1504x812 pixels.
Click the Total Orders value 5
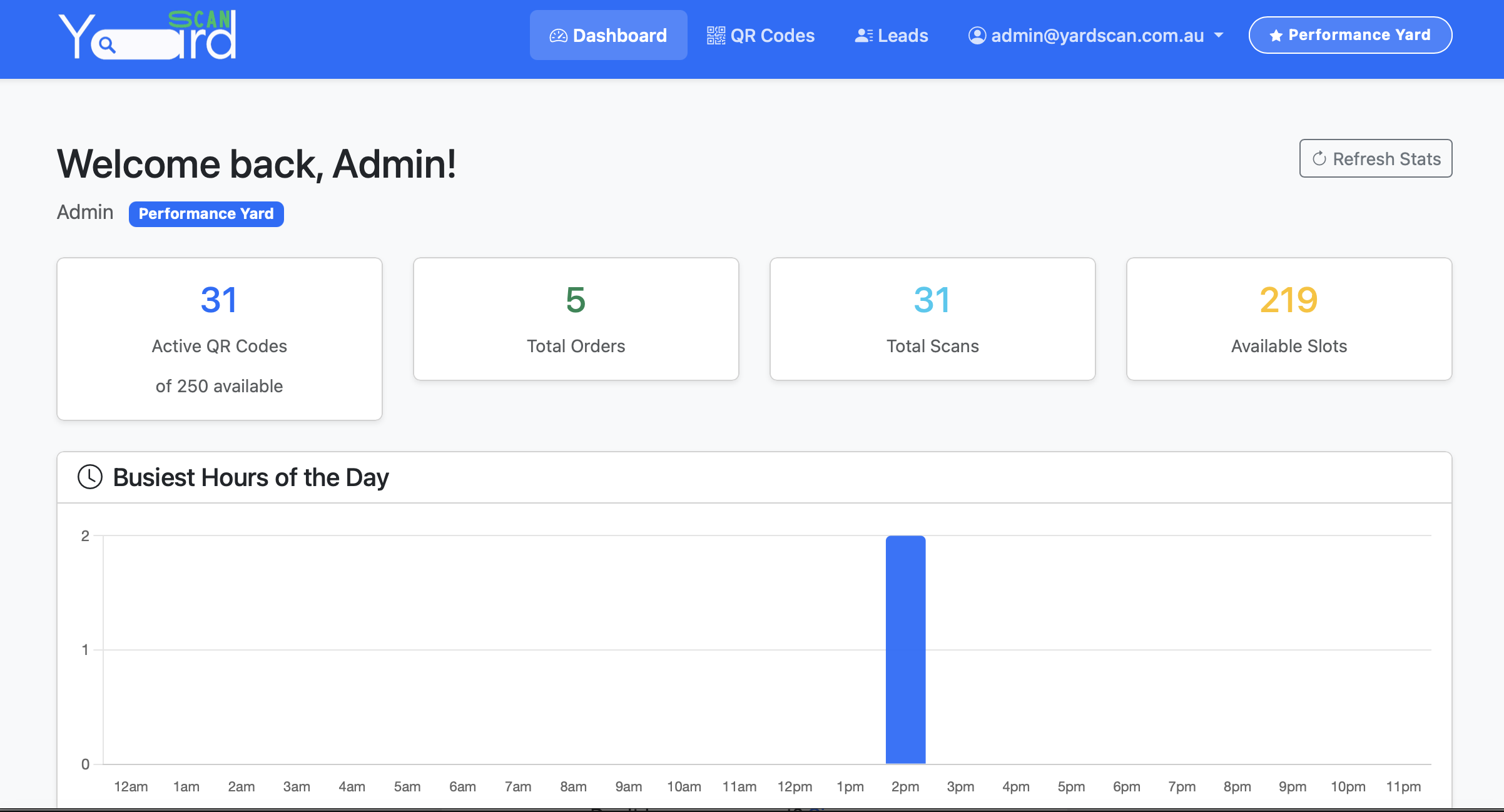pos(576,300)
